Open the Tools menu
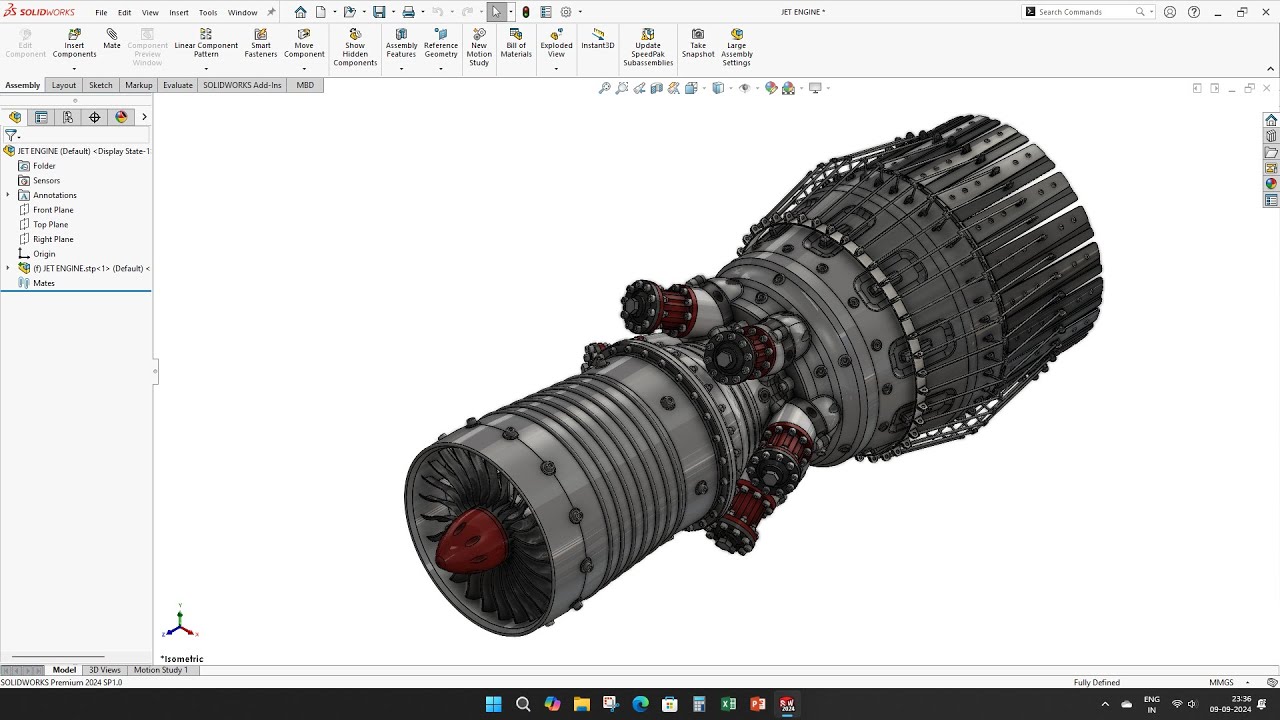This screenshot has height=720, width=1280. (x=208, y=13)
